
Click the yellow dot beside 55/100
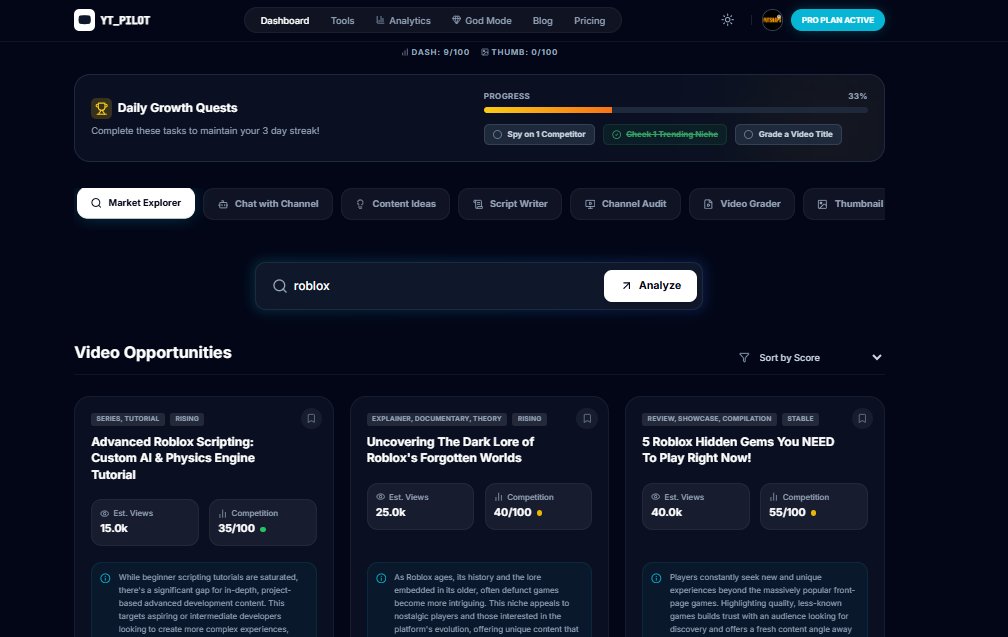click(813, 513)
